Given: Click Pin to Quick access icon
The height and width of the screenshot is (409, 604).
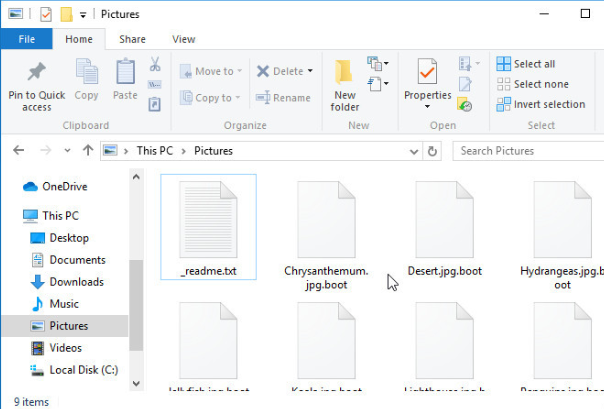Looking at the screenshot, I should [37, 73].
